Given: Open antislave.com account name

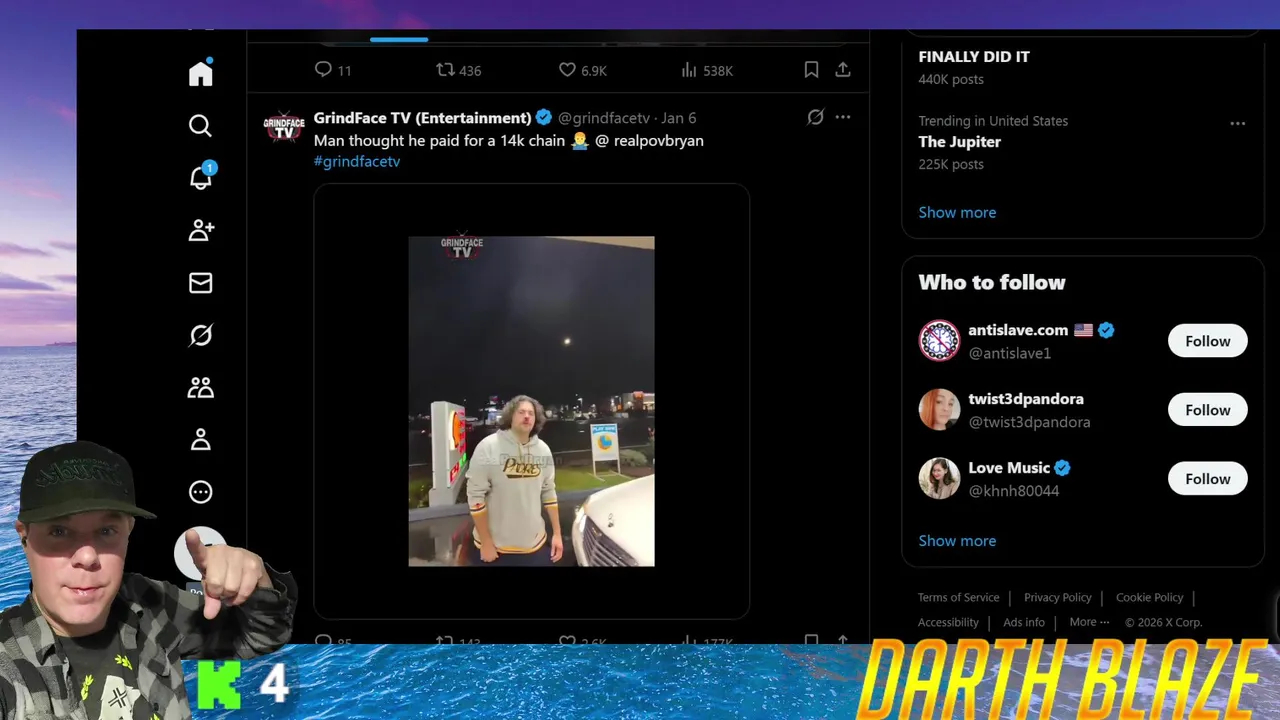Looking at the screenshot, I should point(1018,330).
